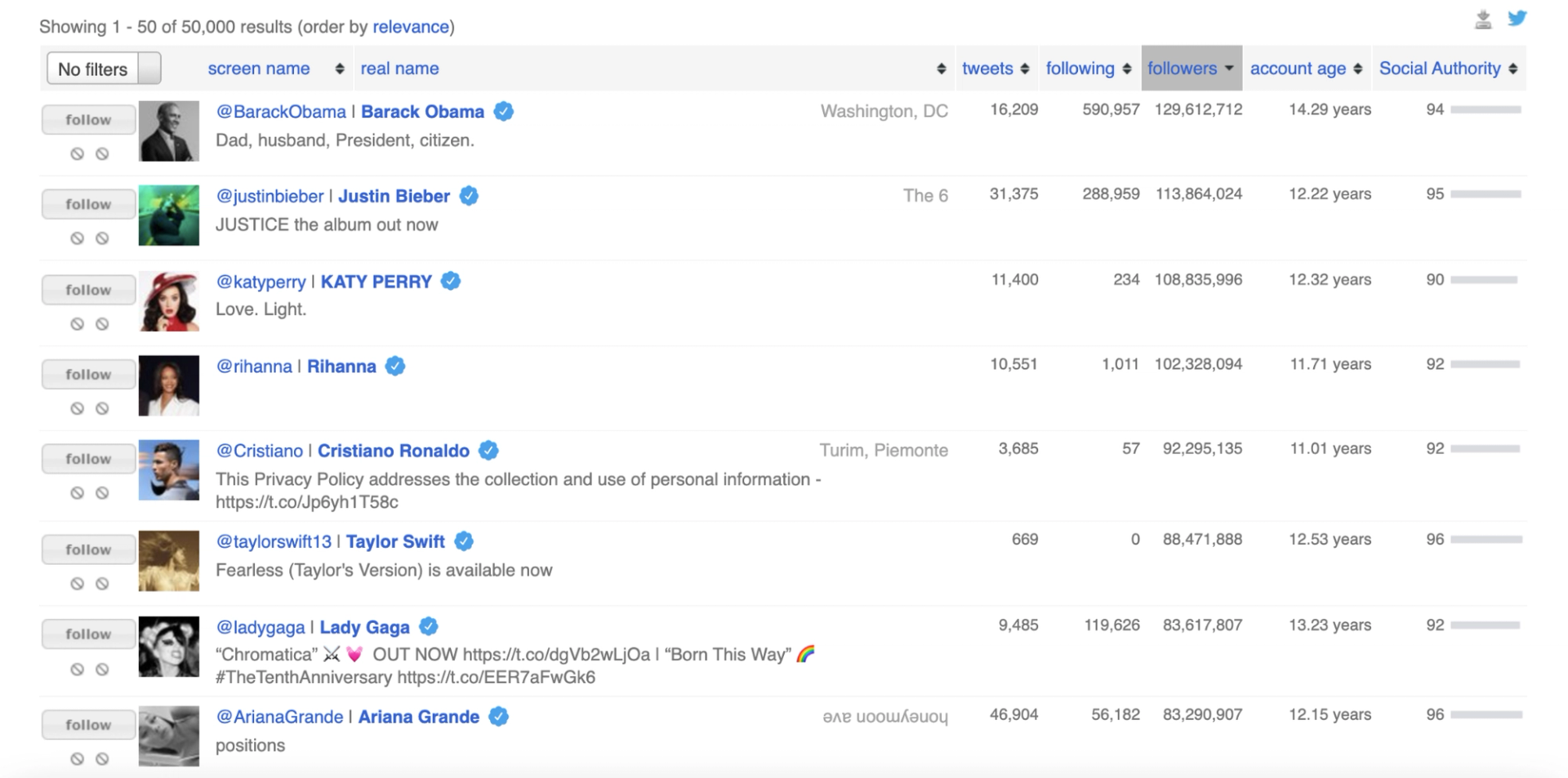Viewport: 1568px width, 778px height.
Task: Follow Barack Obama
Action: tap(88, 120)
